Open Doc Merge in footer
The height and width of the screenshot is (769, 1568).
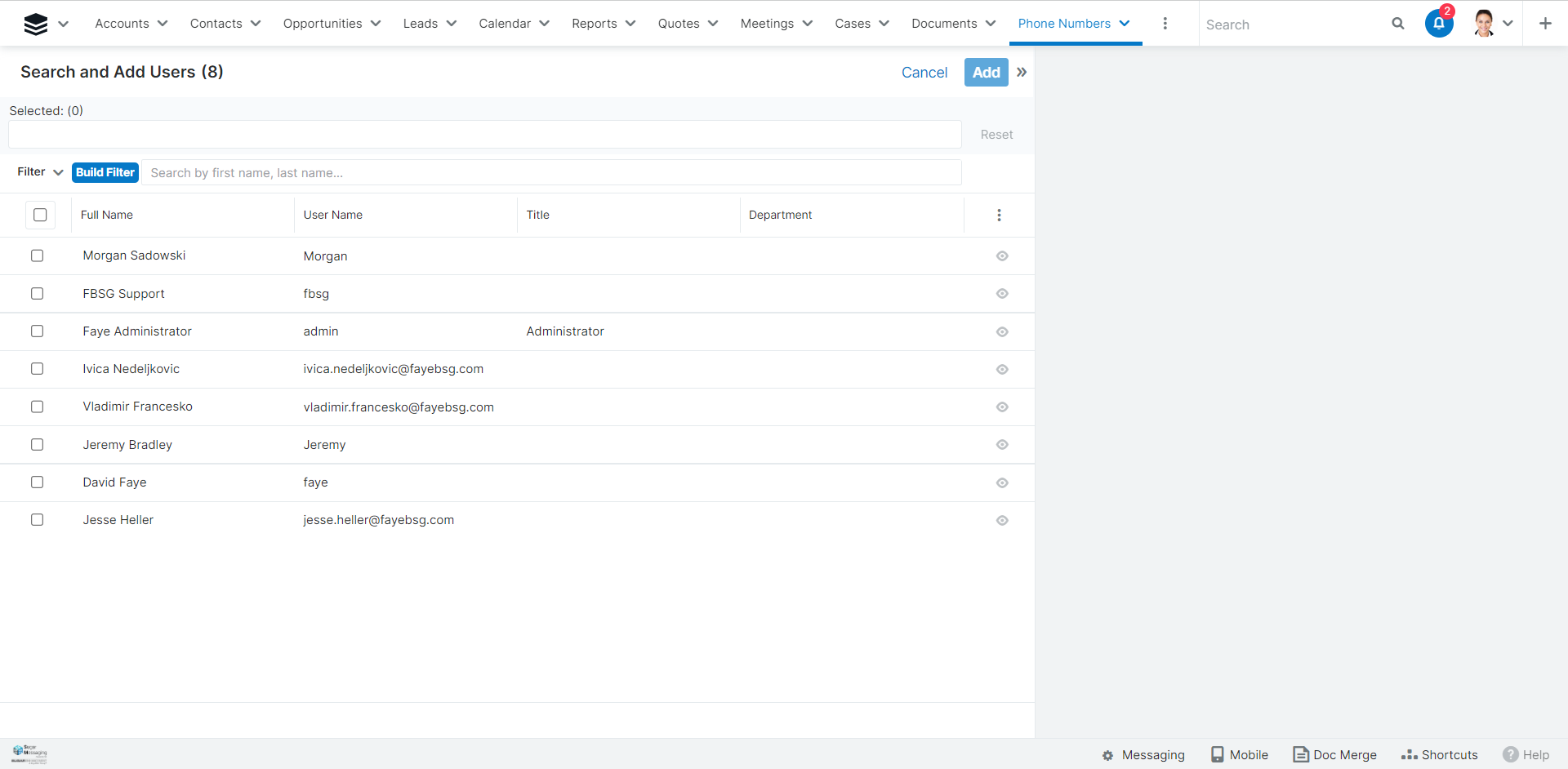point(1334,754)
